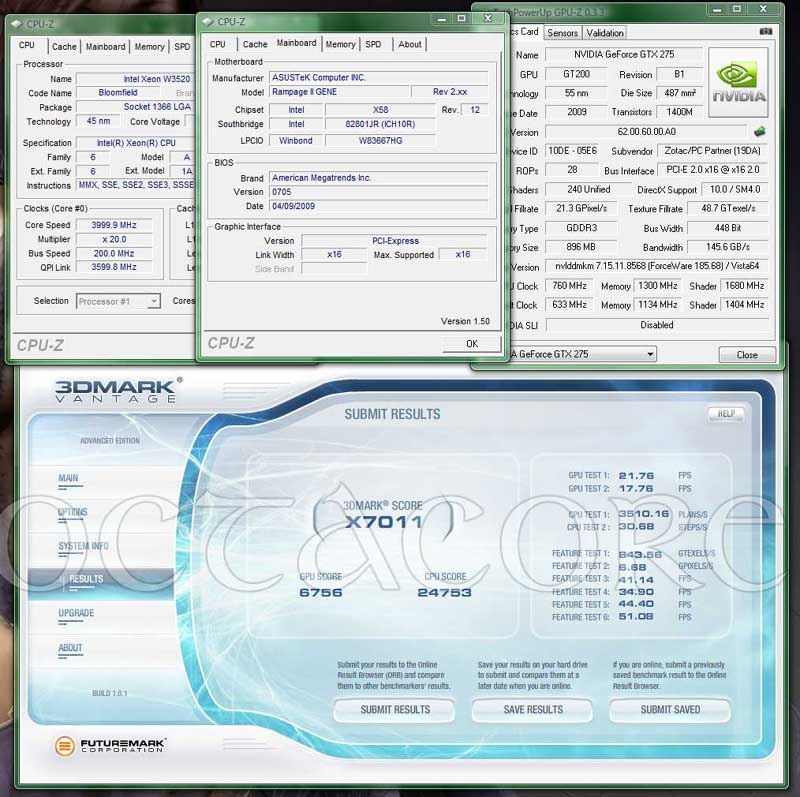
Task: Click the memory type value 'GDDR3'
Action: (x=581, y=228)
